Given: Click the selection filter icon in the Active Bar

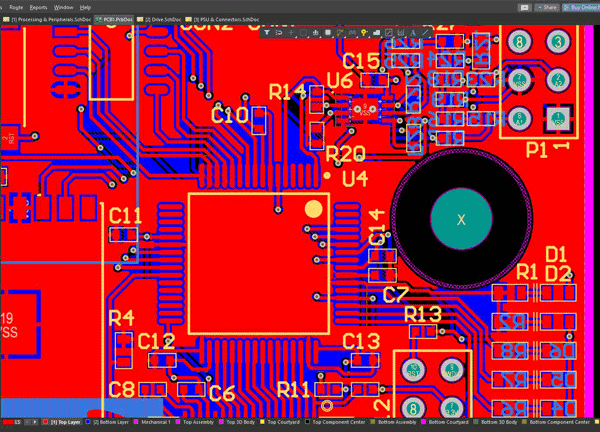Looking at the screenshot, I should click(269, 32).
